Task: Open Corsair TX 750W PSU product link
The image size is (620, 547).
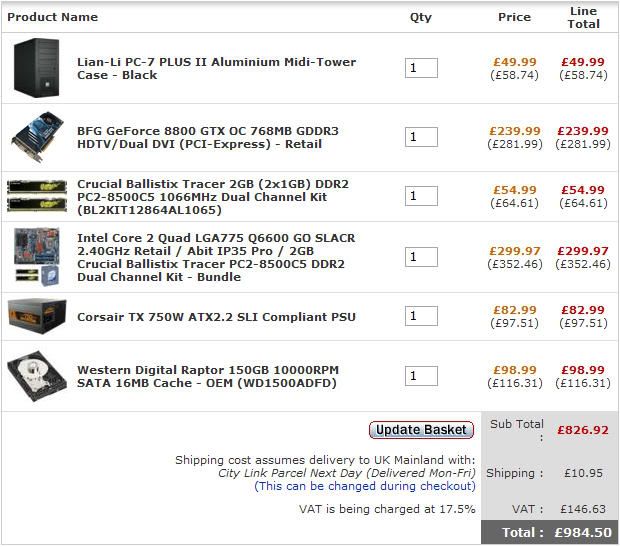Action: click(x=216, y=317)
